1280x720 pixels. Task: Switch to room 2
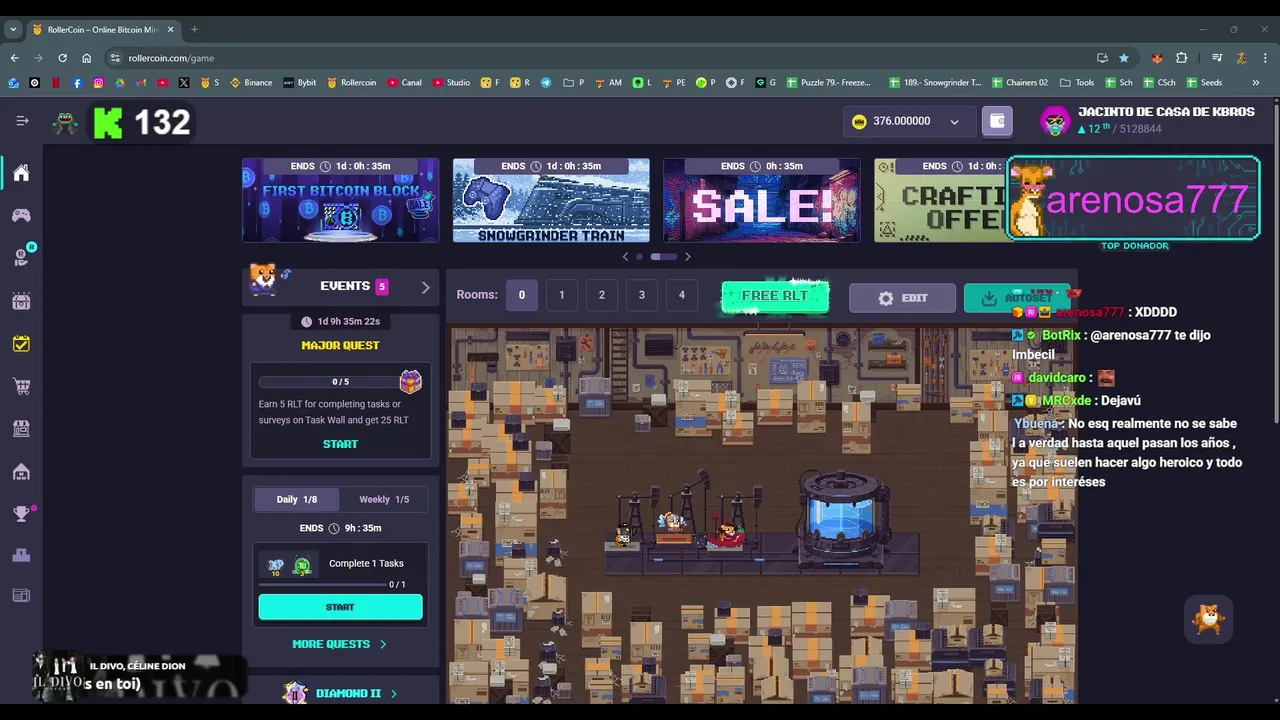pyautogui.click(x=601, y=295)
